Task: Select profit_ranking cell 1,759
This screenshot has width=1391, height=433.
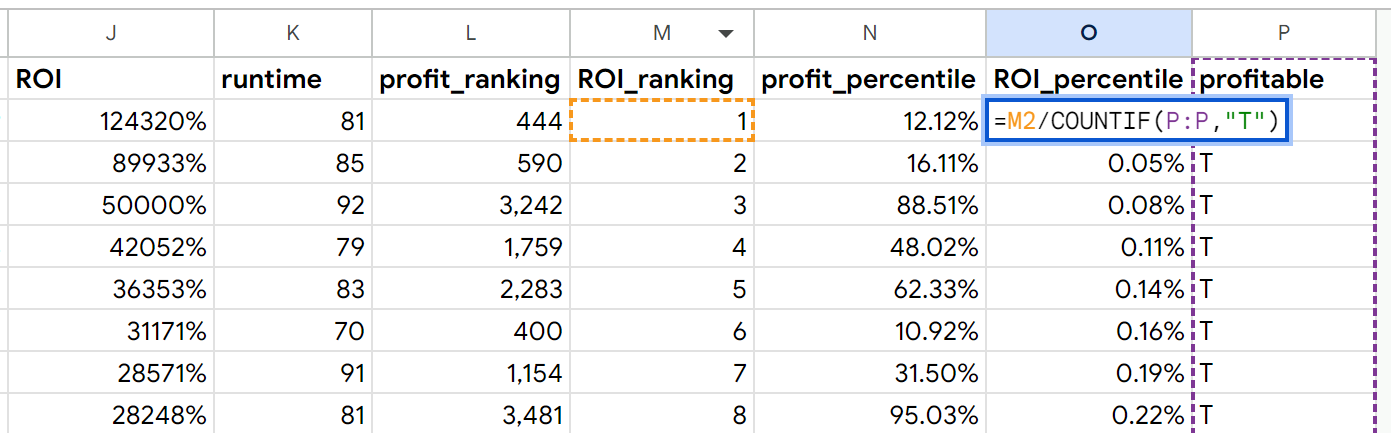Action: (470, 247)
